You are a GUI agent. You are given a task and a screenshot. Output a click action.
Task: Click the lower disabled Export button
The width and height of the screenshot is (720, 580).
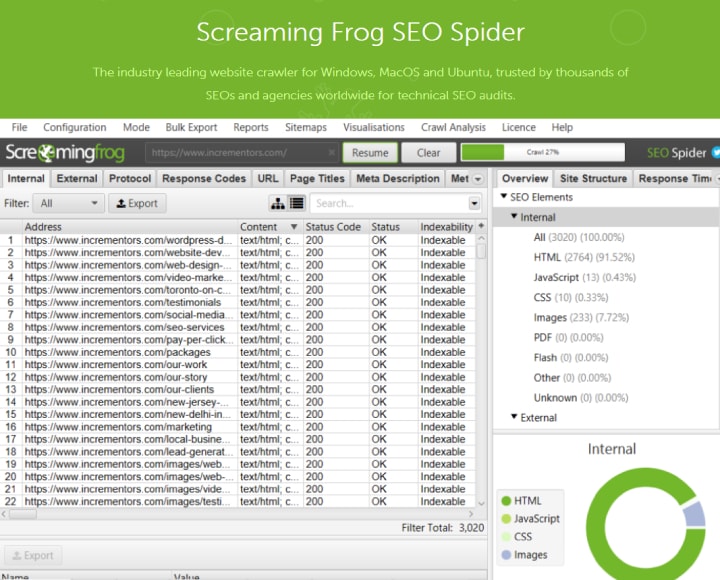pos(33,556)
